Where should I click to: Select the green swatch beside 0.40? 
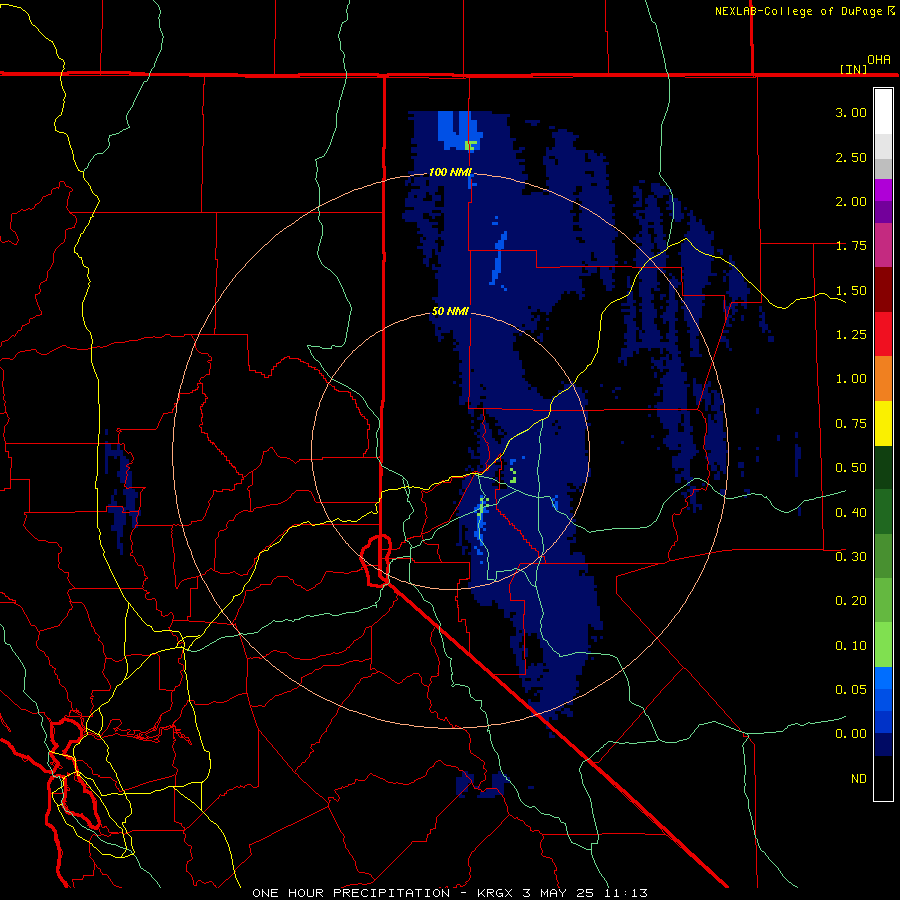click(x=883, y=511)
